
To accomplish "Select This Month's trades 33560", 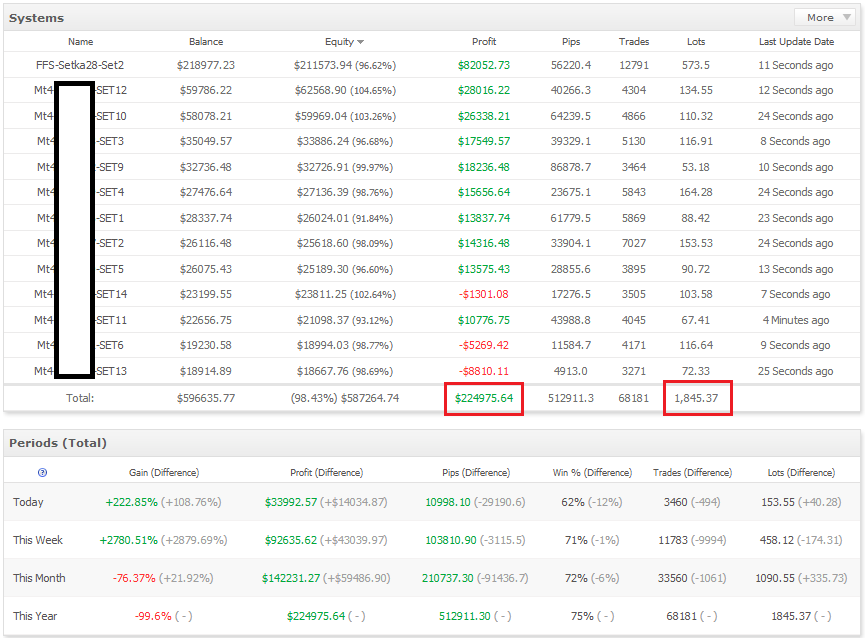I will (672, 578).
